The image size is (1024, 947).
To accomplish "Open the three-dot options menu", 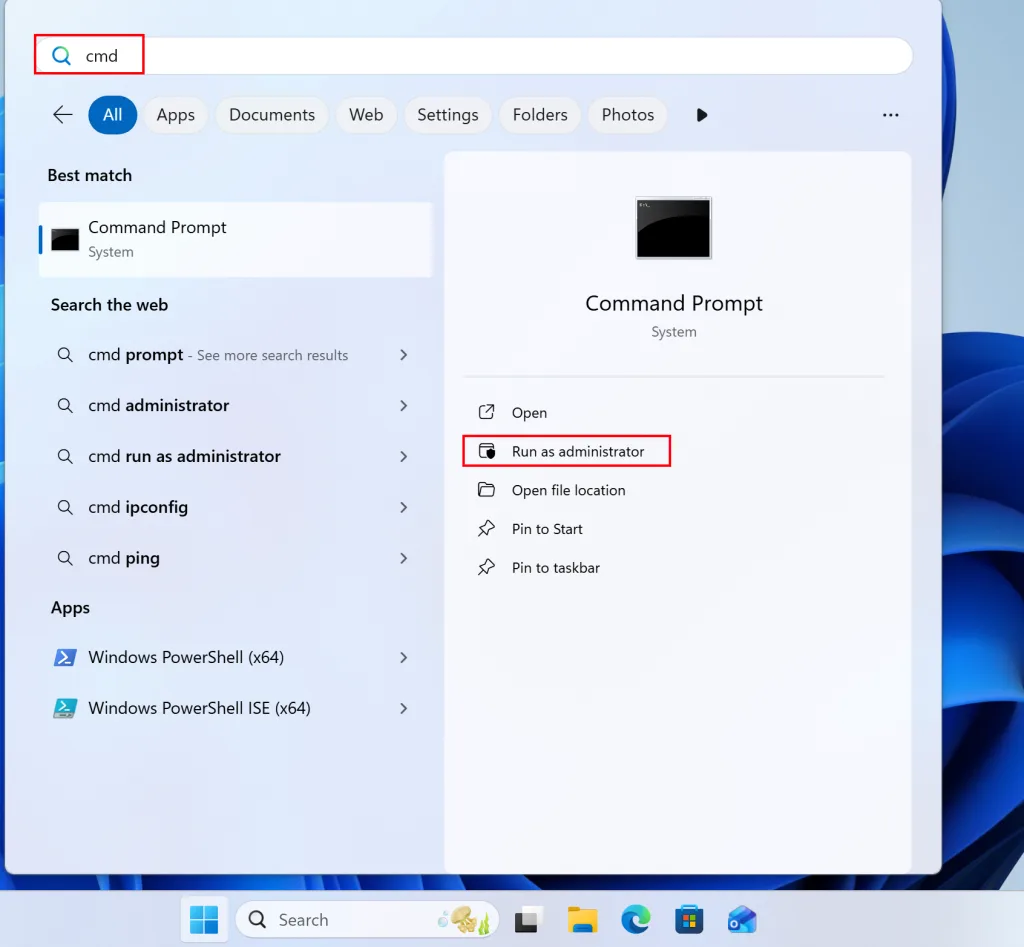I will pyautogui.click(x=890, y=114).
